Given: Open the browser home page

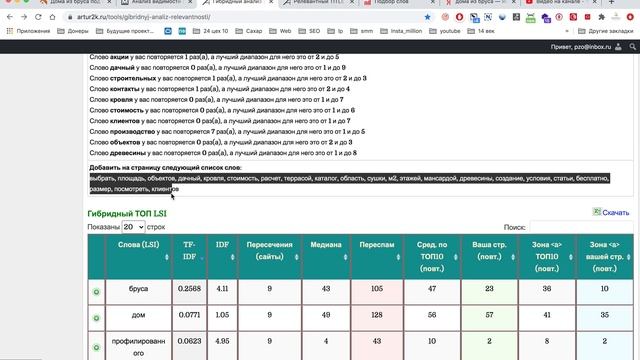Looking at the screenshot, I should click(52, 17).
